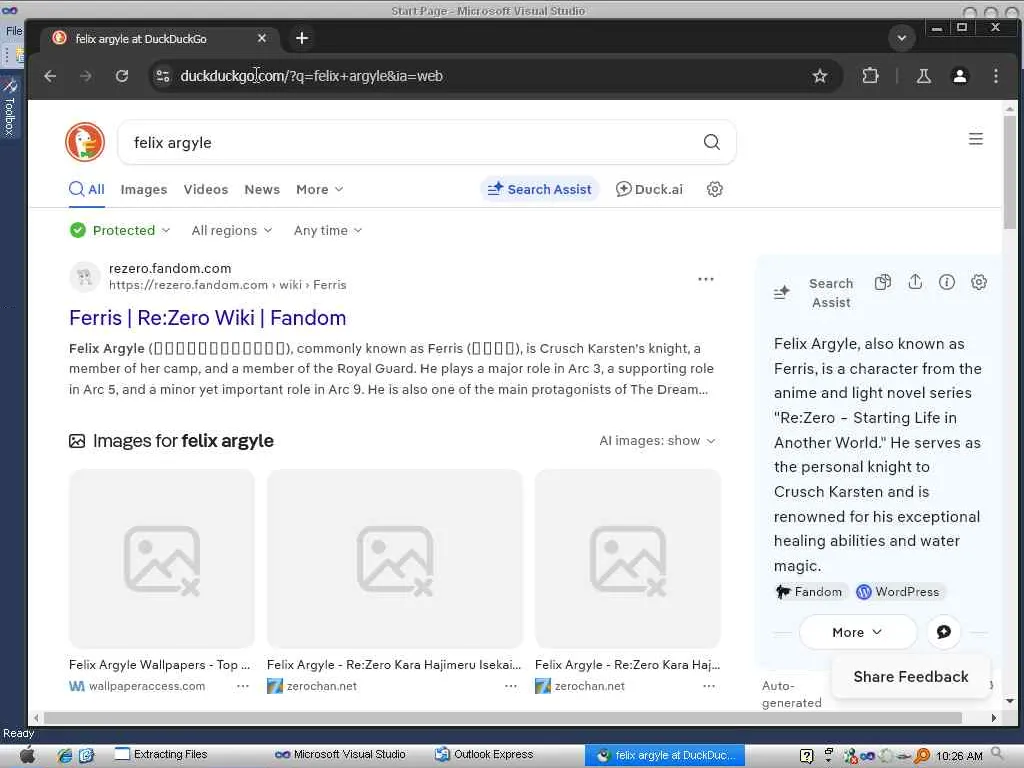1024x768 pixels.
Task: Switch to the News tab
Action: pyautogui.click(x=262, y=189)
